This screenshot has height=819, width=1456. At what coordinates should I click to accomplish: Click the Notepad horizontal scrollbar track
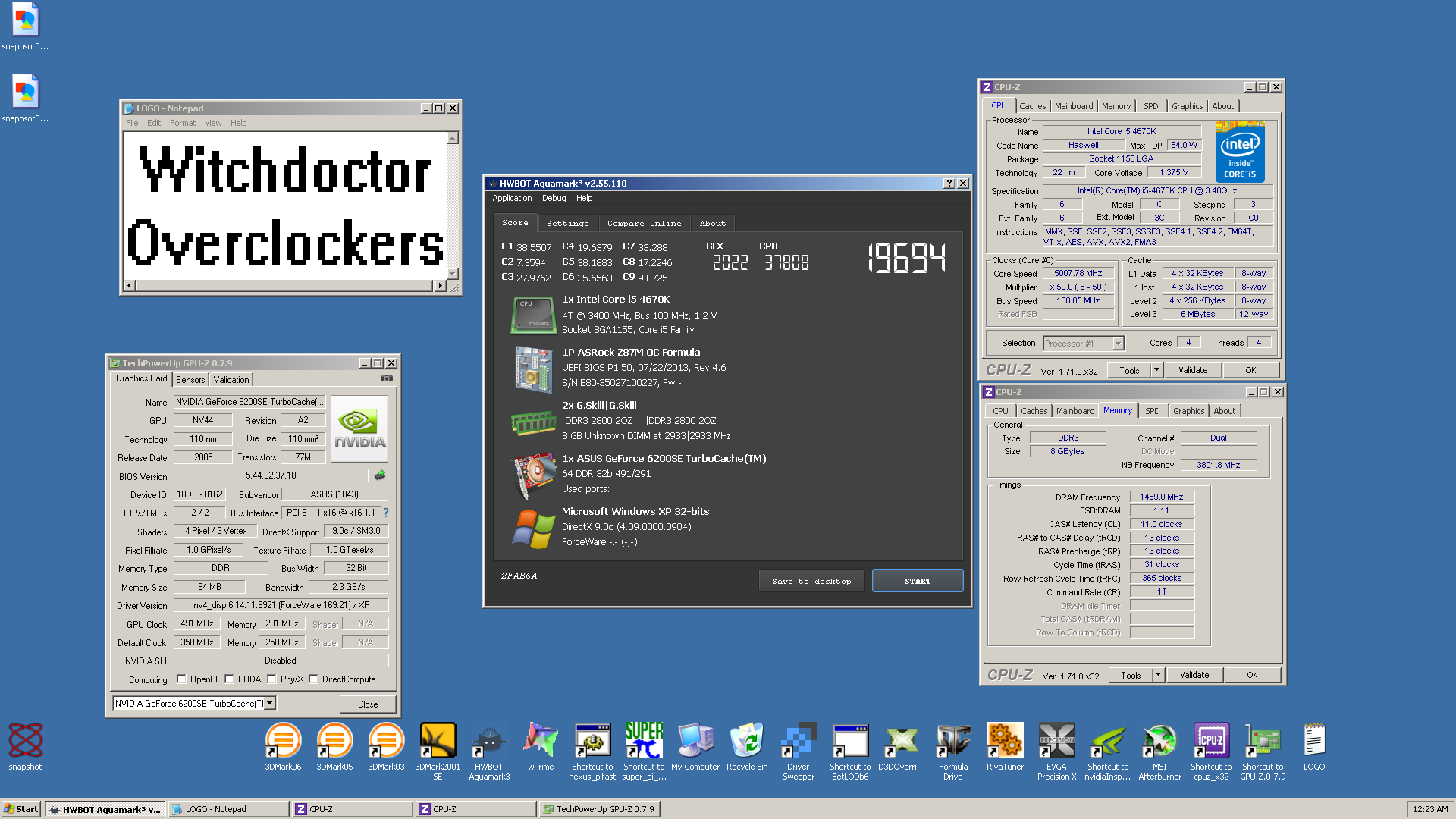click(284, 286)
